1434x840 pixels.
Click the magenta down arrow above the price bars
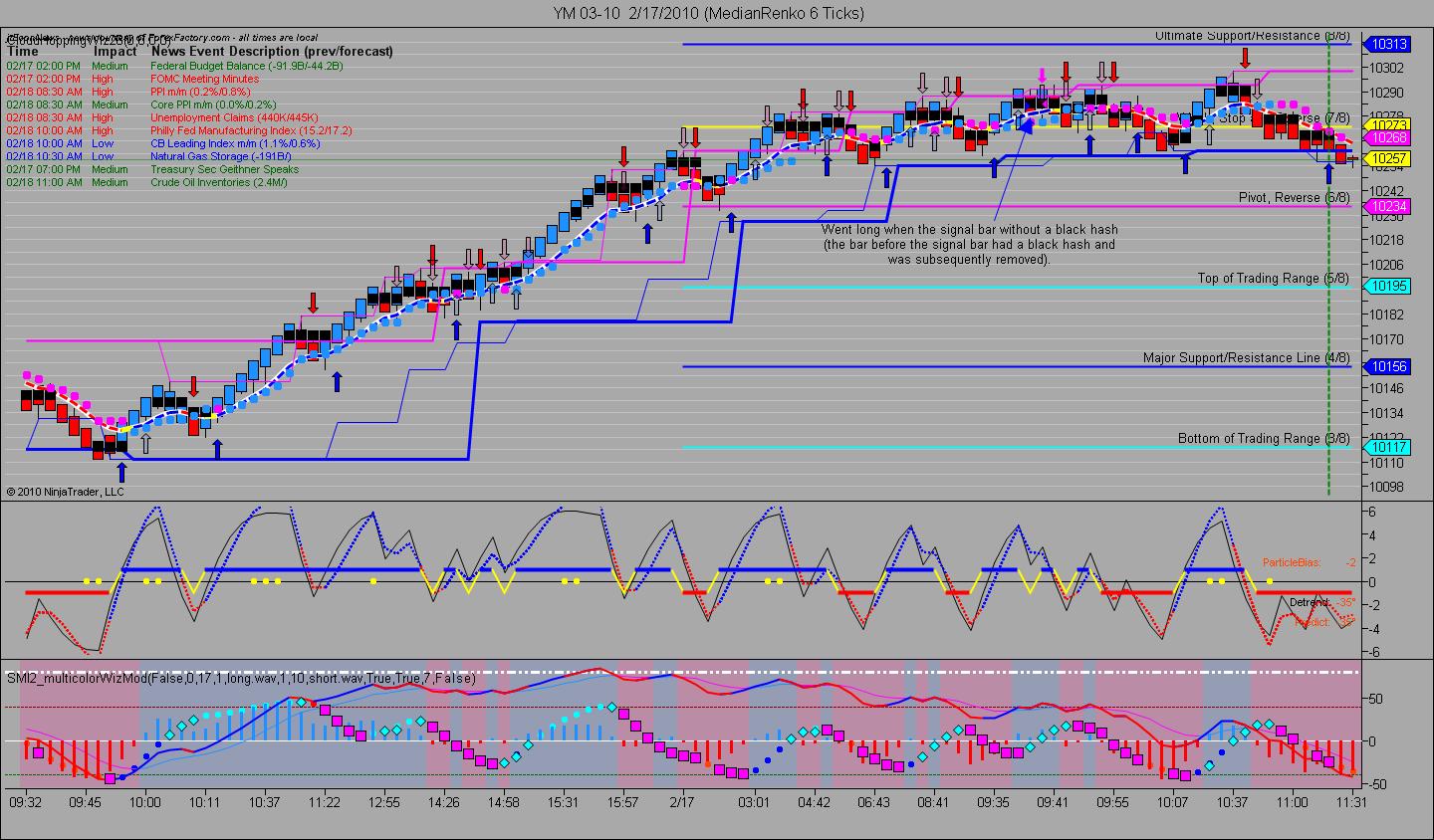click(1042, 75)
